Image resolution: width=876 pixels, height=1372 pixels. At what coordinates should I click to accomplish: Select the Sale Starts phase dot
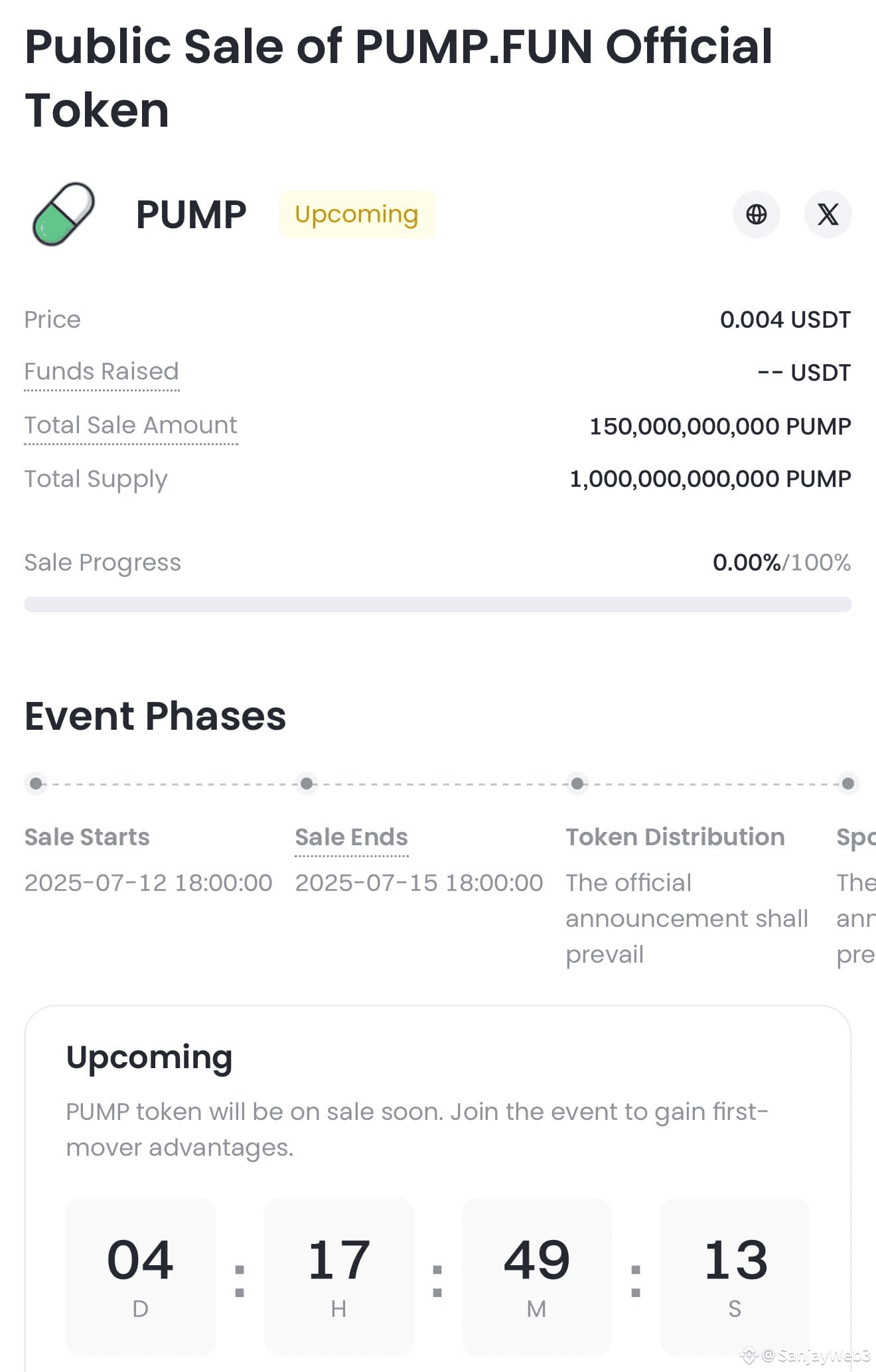click(x=36, y=784)
